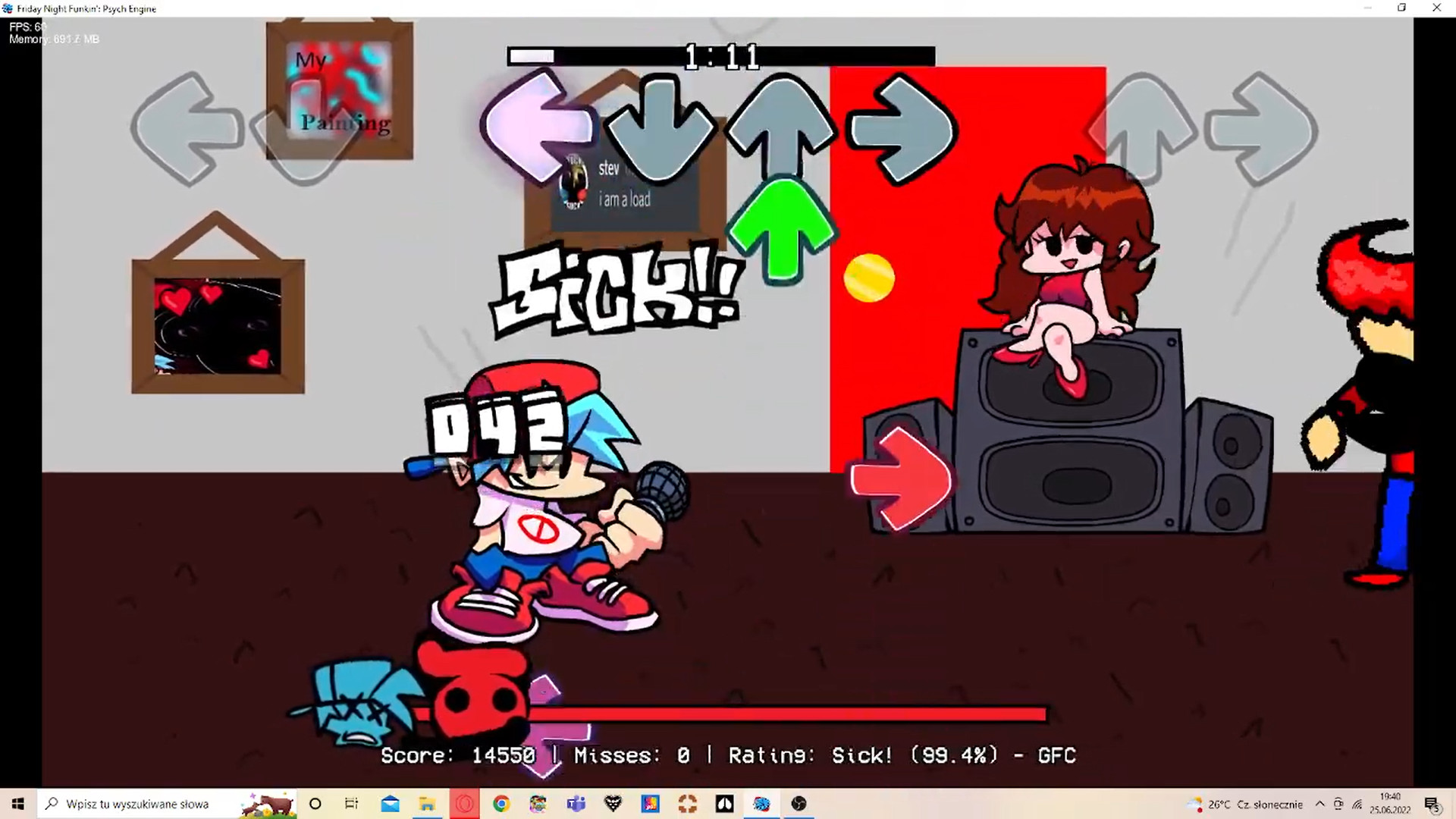Open Task View from the taskbar

(x=350, y=804)
